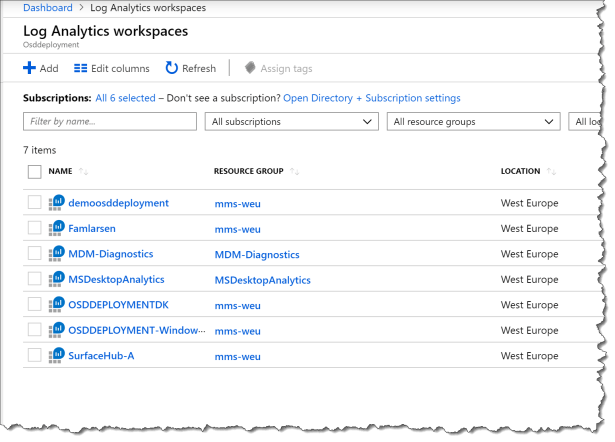
Task: Click the MSDesktopAnalytics workspace icon
Action: click(x=56, y=279)
